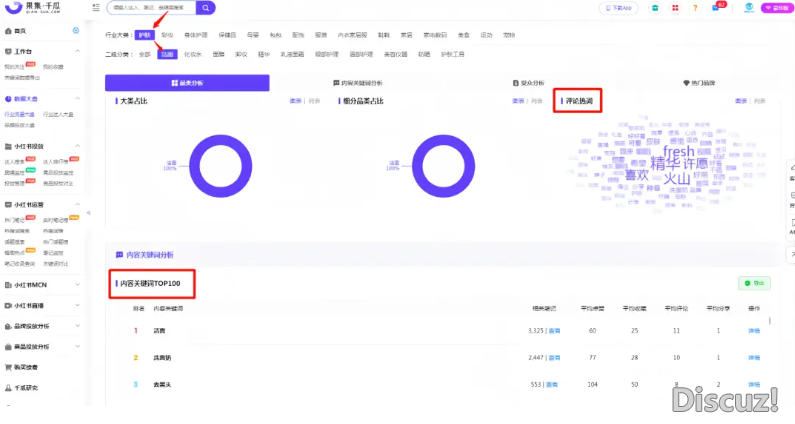This screenshot has height=424, width=795.
Task: Open messages icon with the 62 badge
Action: 717,7
